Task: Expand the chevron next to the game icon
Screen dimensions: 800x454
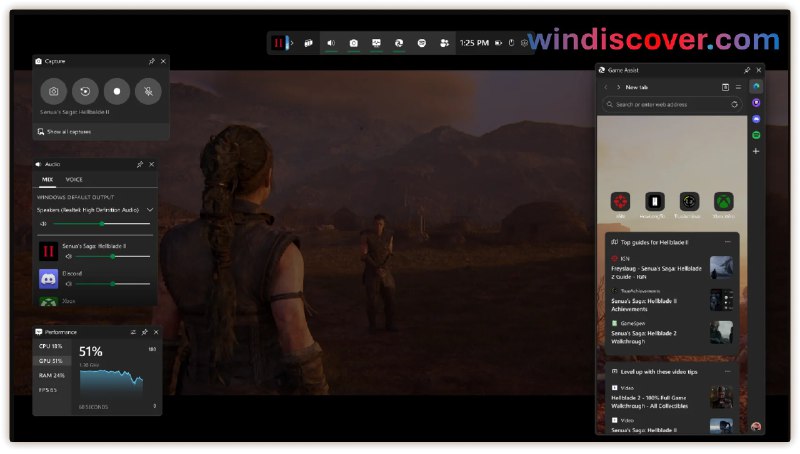Action: (x=292, y=43)
